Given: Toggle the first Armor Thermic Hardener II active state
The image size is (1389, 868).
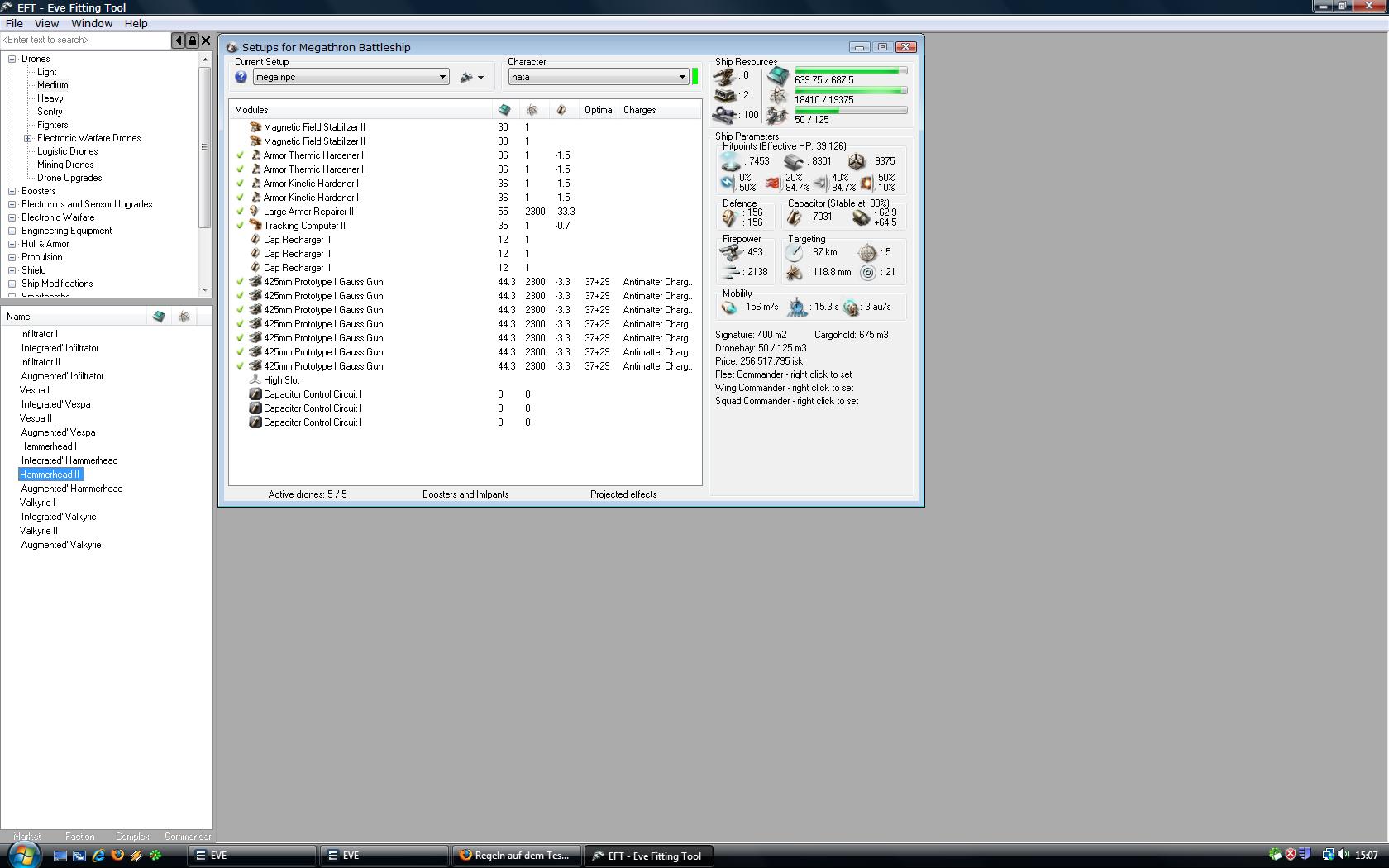Looking at the screenshot, I should tap(241, 155).
